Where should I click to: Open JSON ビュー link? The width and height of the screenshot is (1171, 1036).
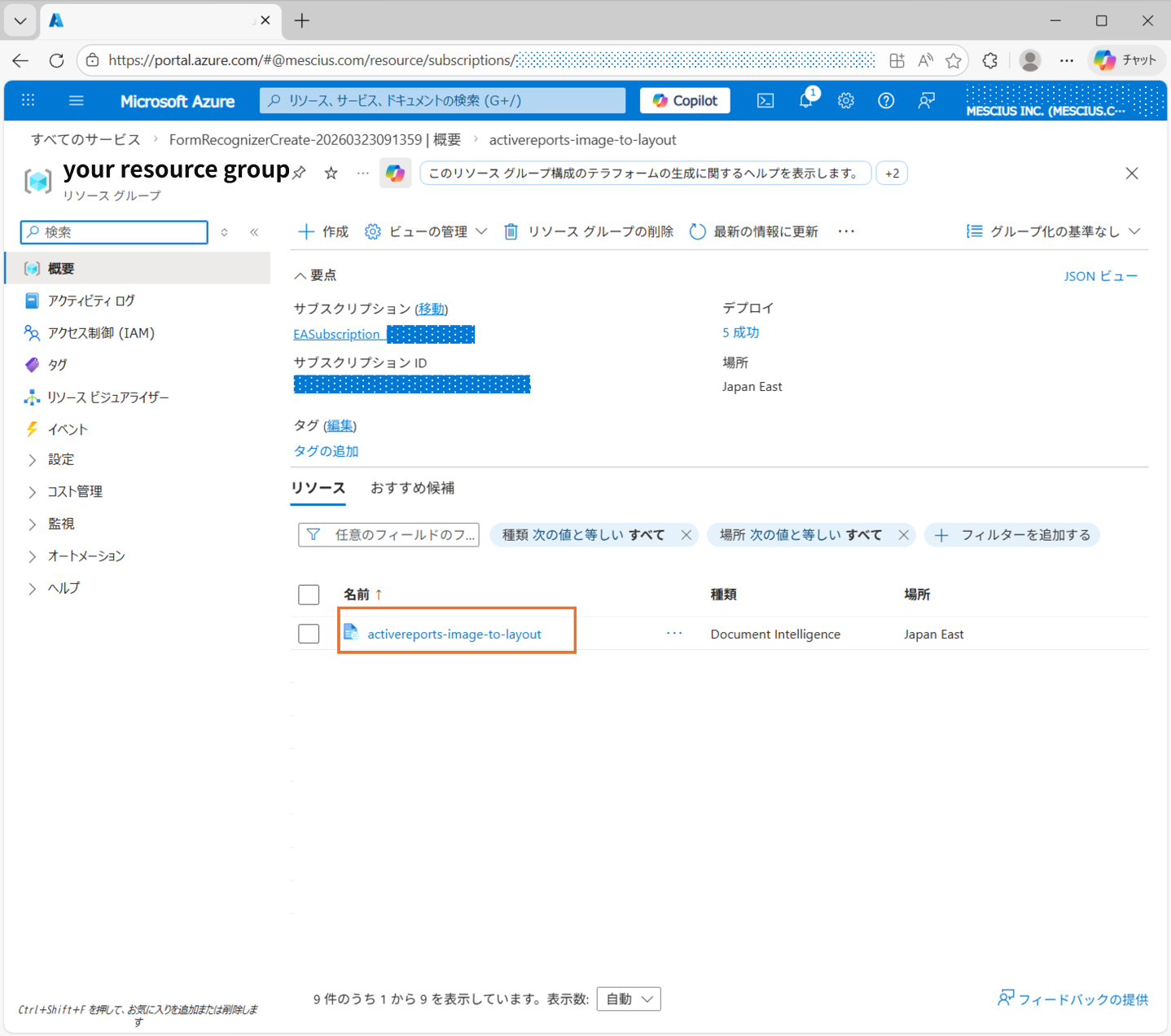(x=1100, y=276)
